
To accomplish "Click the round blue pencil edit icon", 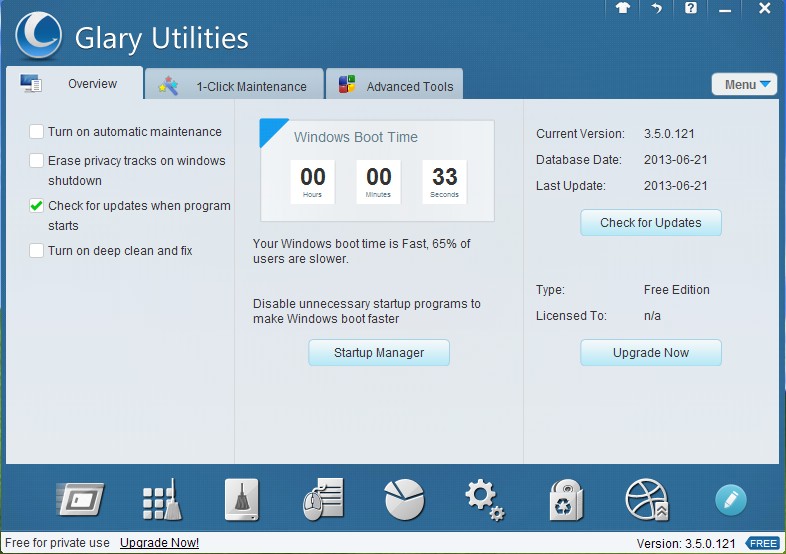I will coord(730,499).
